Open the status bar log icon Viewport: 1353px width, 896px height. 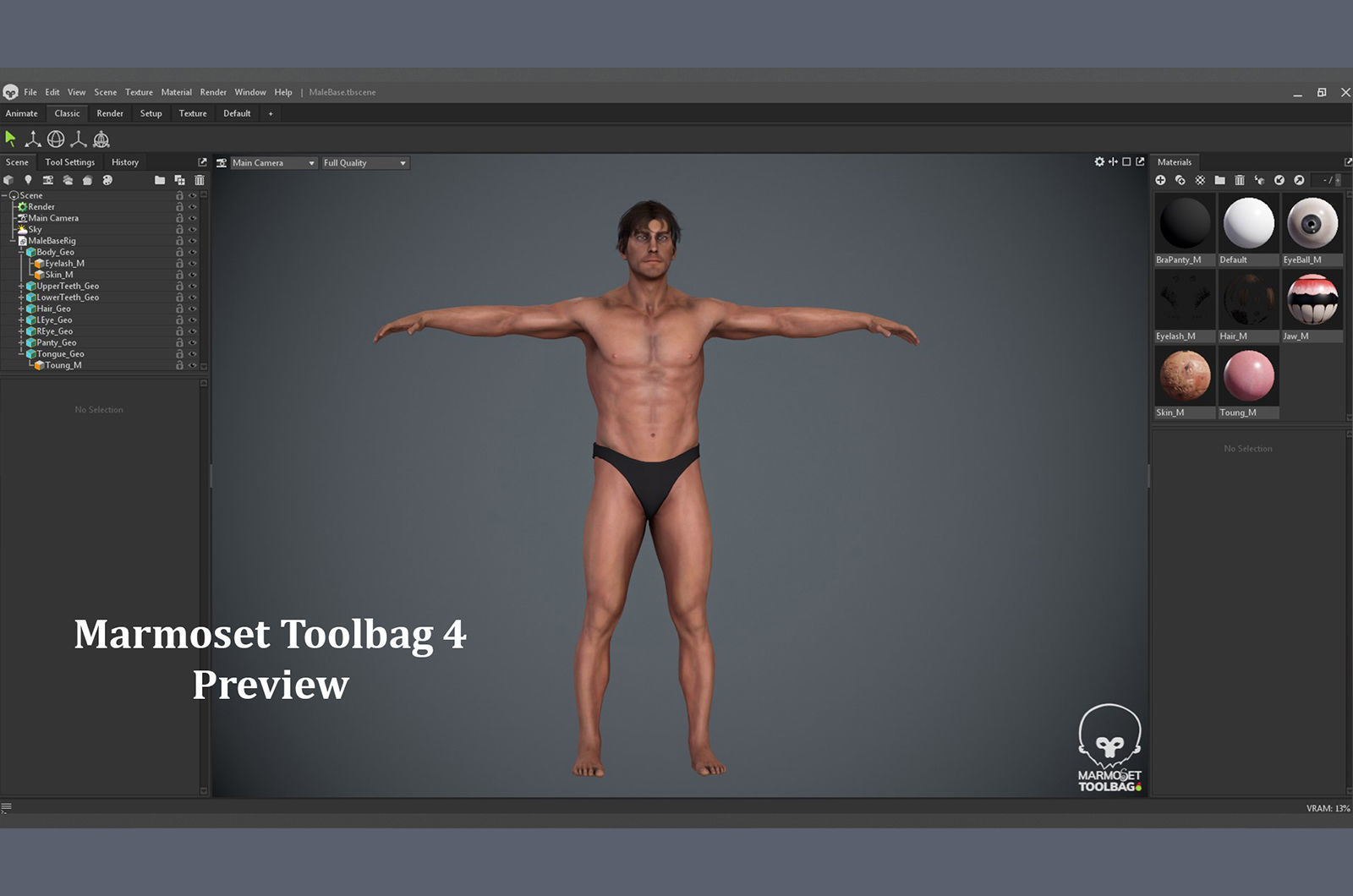[7, 808]
